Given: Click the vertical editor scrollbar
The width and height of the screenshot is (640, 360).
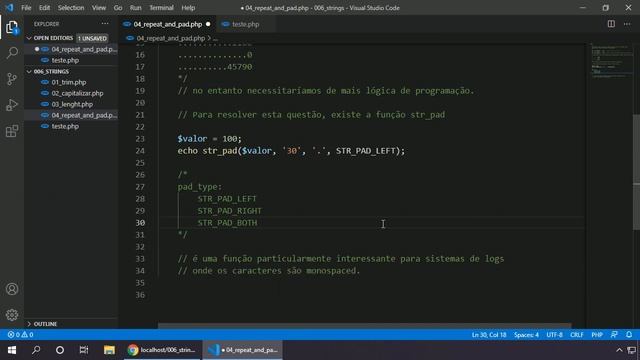Looking at the screenshot, I should (x=636, y=171).
